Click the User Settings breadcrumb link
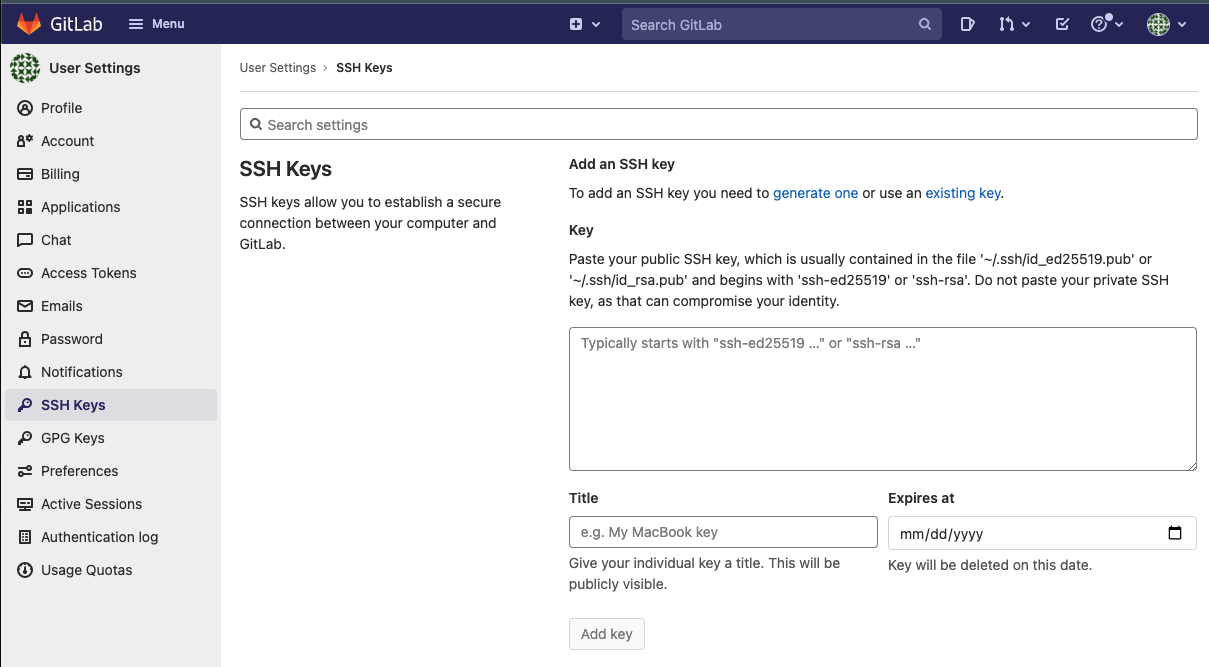This screenshot has width=1209, height=667. 278,68
